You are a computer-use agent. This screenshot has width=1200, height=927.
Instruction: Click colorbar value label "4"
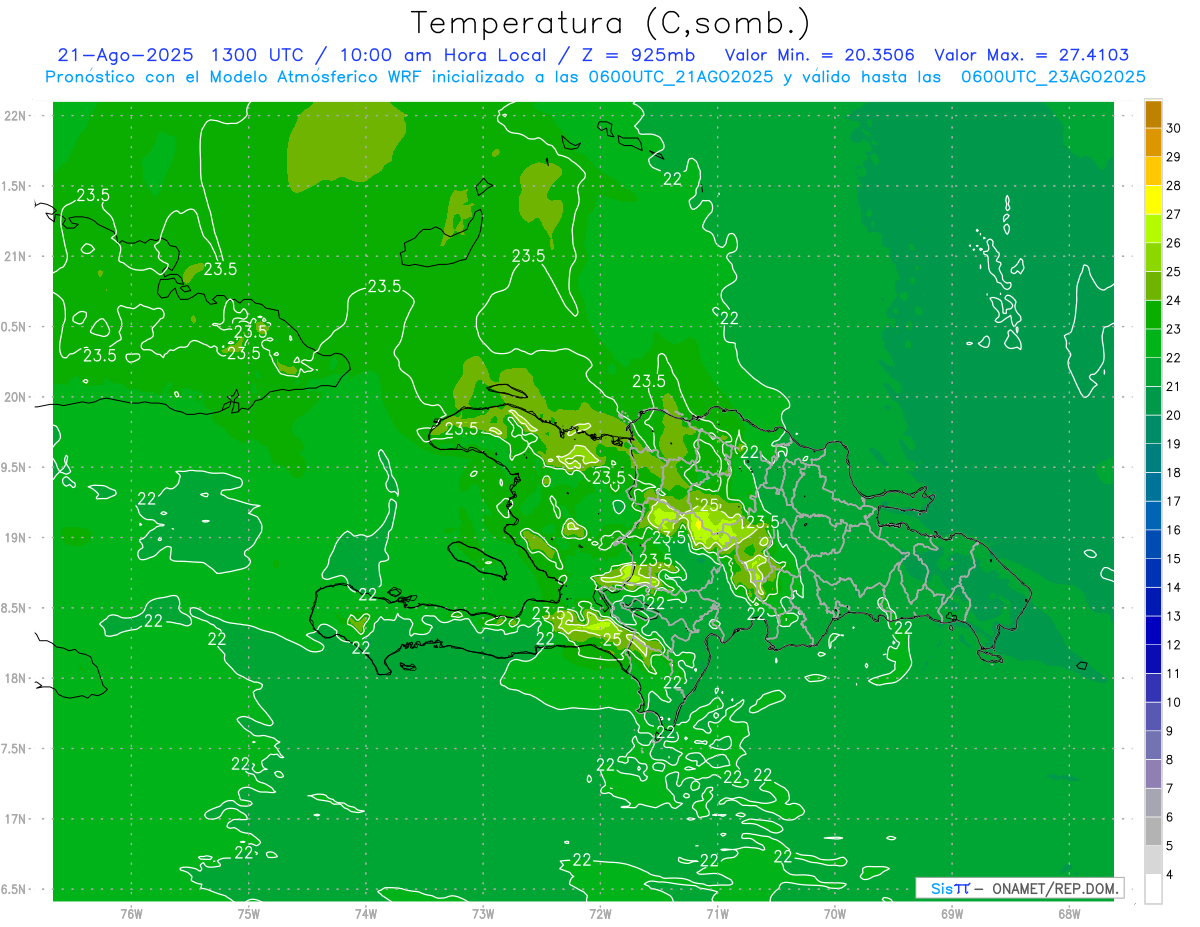coord(1170,875)
